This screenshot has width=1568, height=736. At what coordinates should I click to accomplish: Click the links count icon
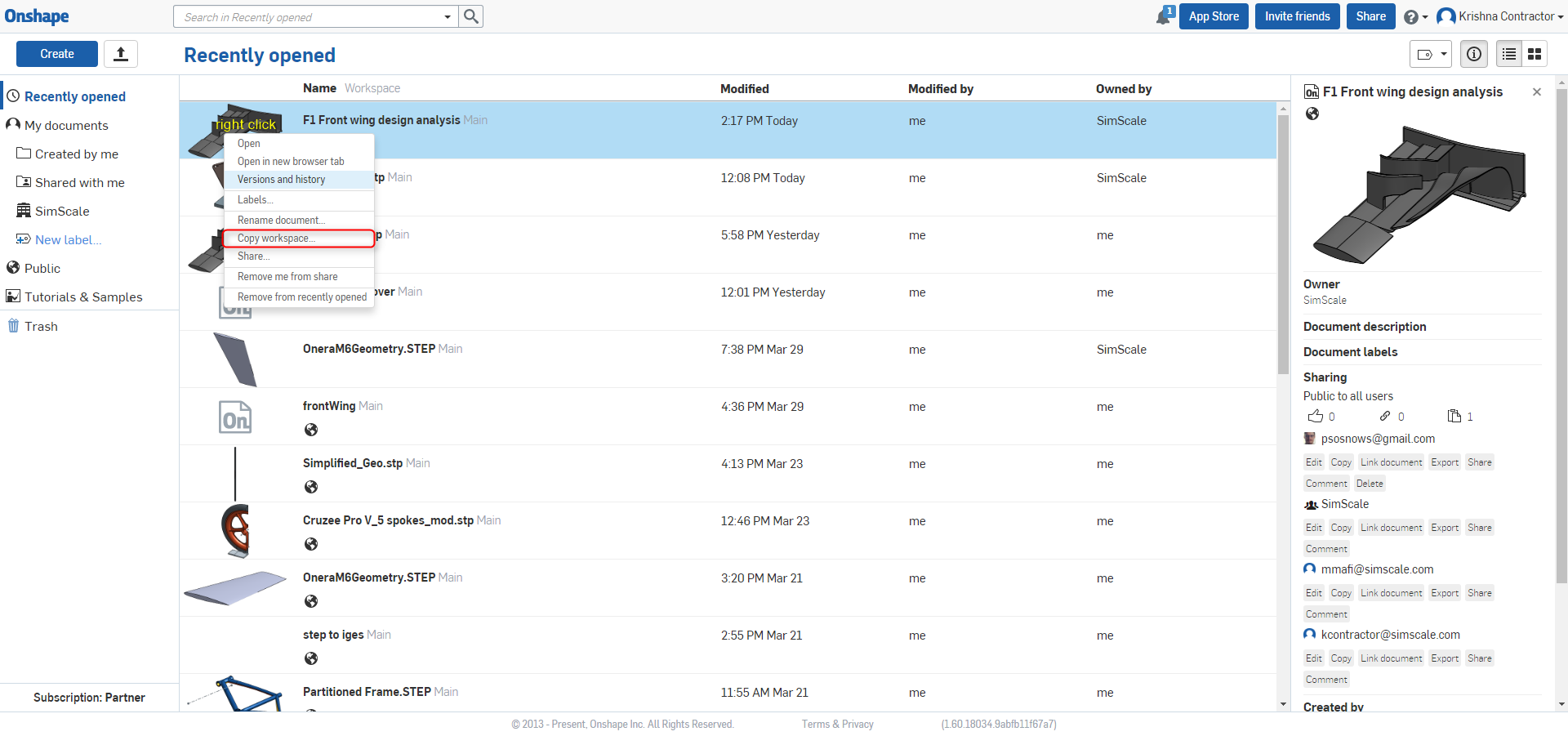[x=1385, y=416]
